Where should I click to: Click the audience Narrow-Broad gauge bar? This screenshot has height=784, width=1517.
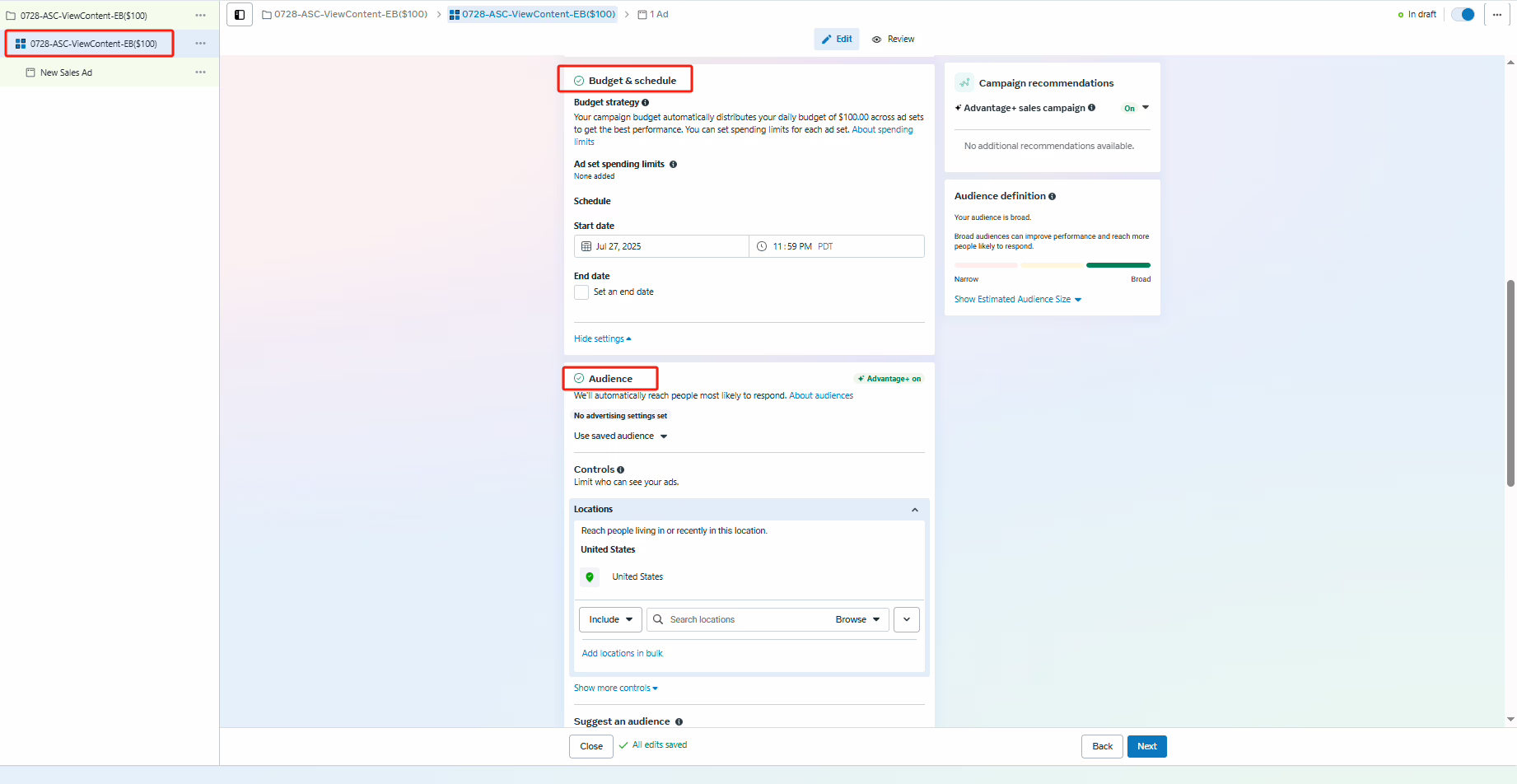tap(1052, 265)
